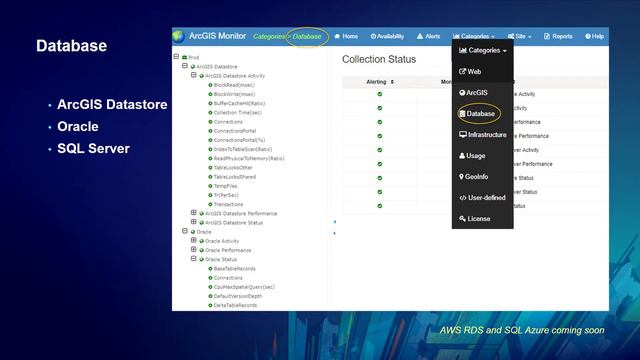Viewport: 640px width, 360px height.
Task: Select TempFiles counter
Action: pos(225,186)
